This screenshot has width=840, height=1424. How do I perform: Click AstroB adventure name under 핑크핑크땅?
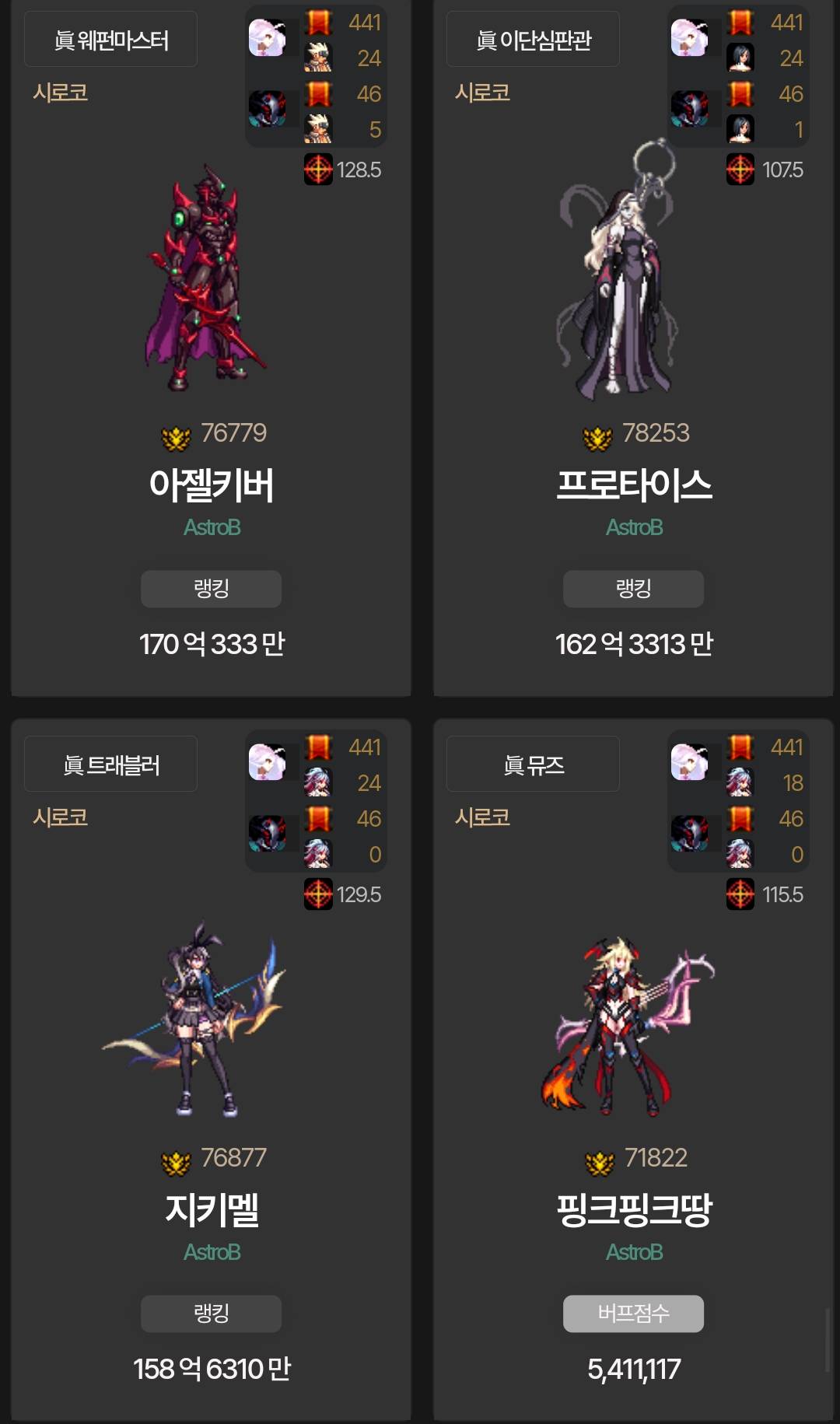tap(634, 1252)
